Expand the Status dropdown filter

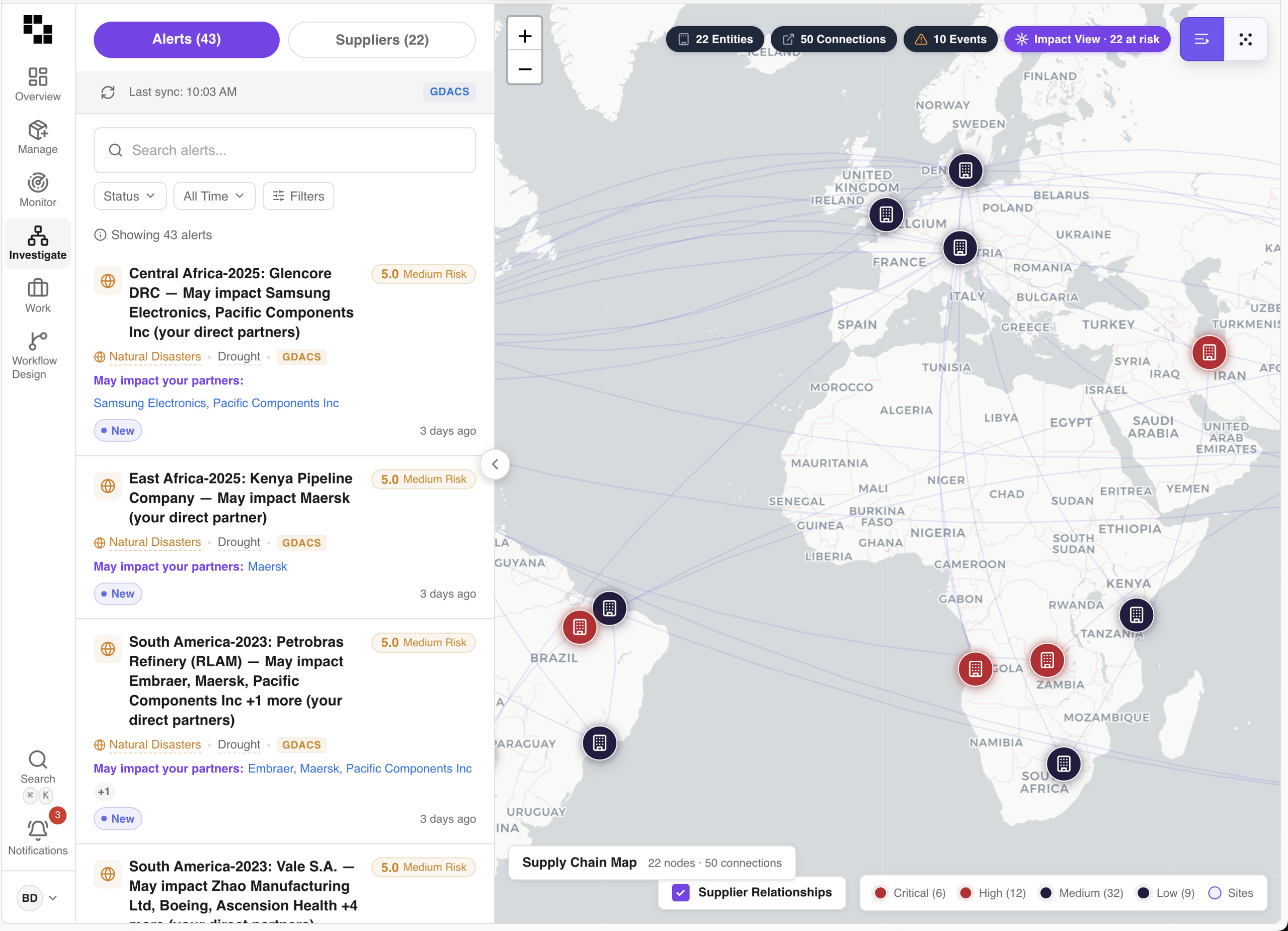click(129, 196)
